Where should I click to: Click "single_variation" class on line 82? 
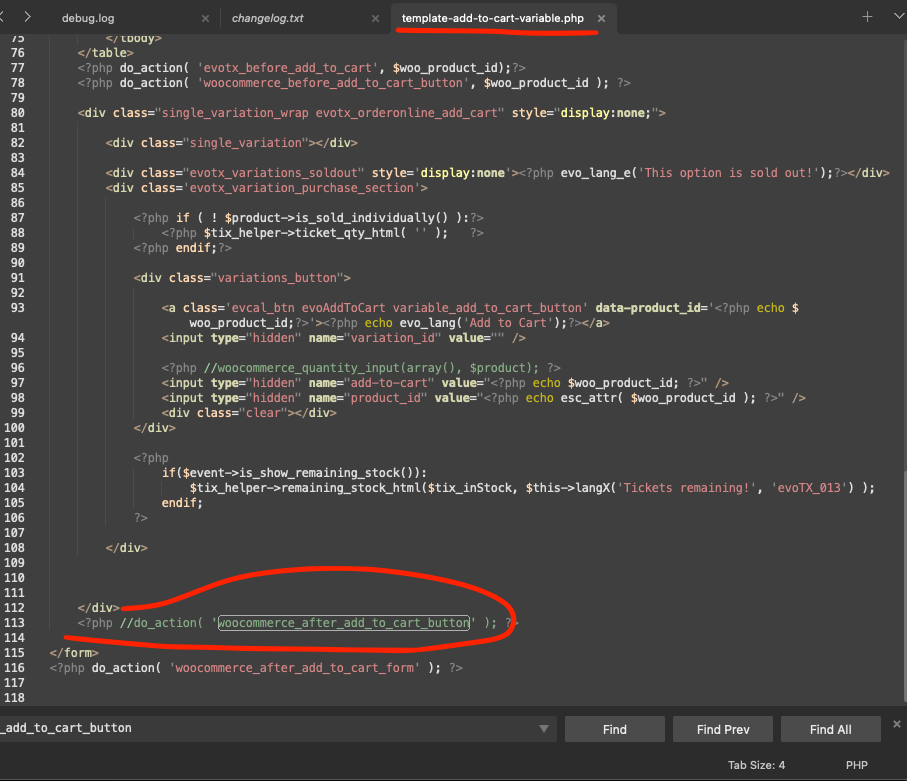point(246,143)
